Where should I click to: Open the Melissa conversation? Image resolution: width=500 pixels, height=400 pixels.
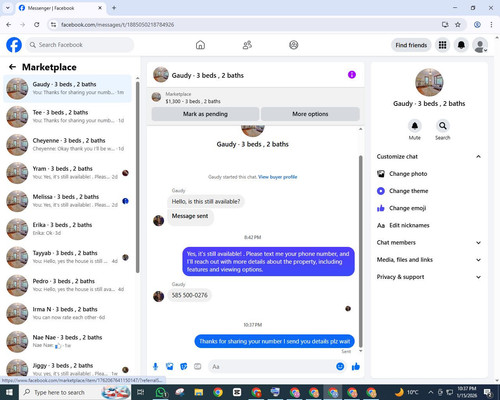(x=67, y=201)
